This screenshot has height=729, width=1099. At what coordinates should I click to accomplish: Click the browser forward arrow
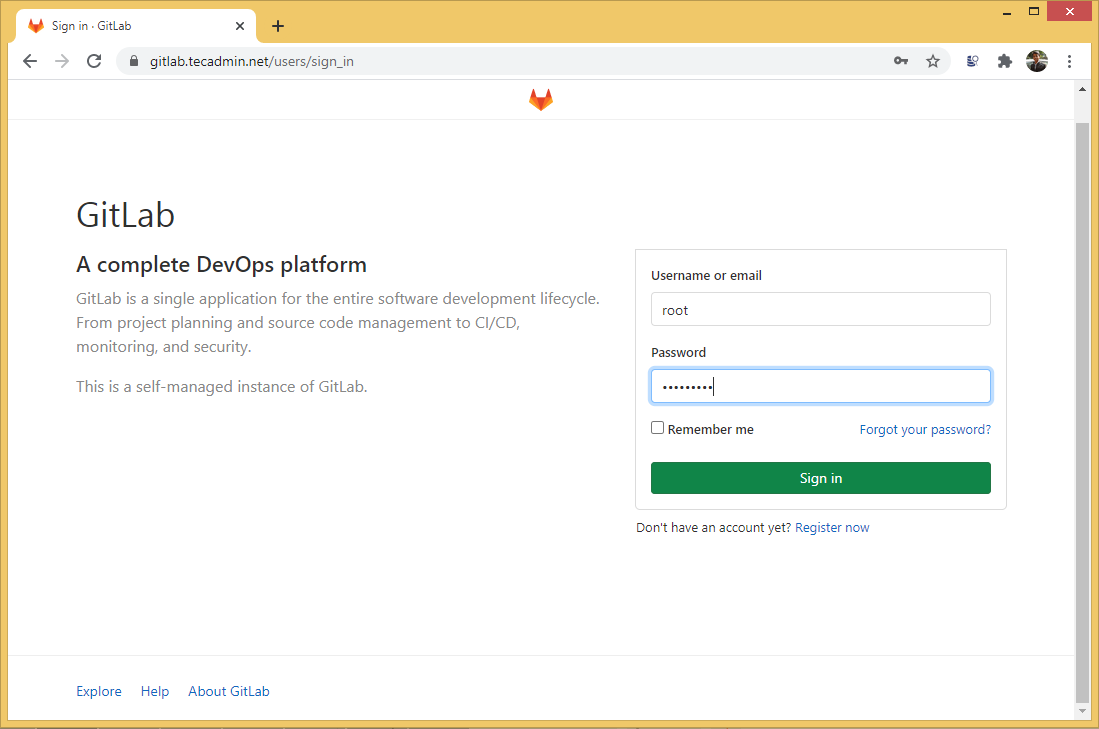pos(61,61)
